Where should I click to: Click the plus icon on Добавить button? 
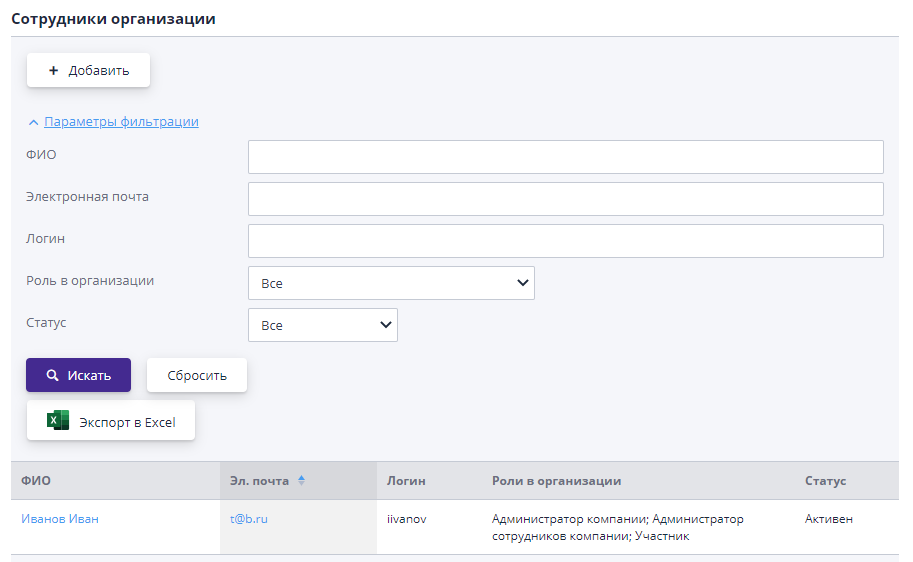click(53, 71)
